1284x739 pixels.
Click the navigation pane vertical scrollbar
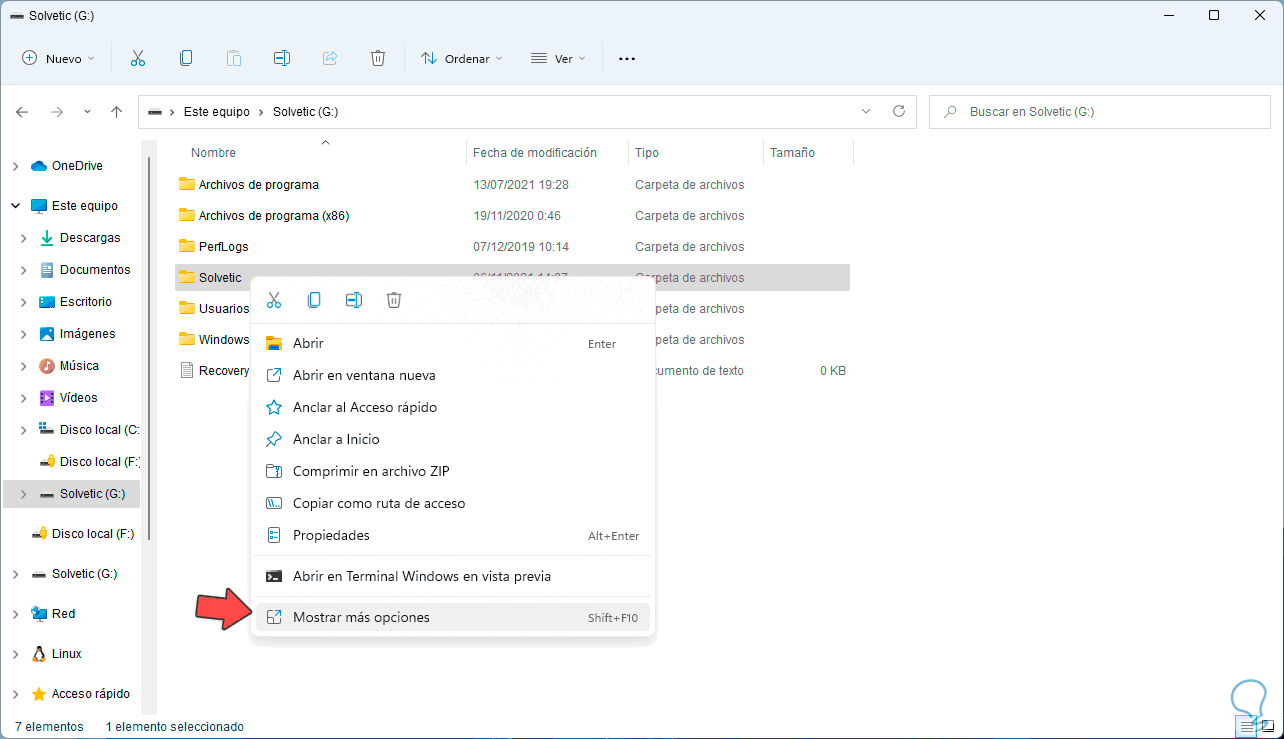click(x=149, y=348)
